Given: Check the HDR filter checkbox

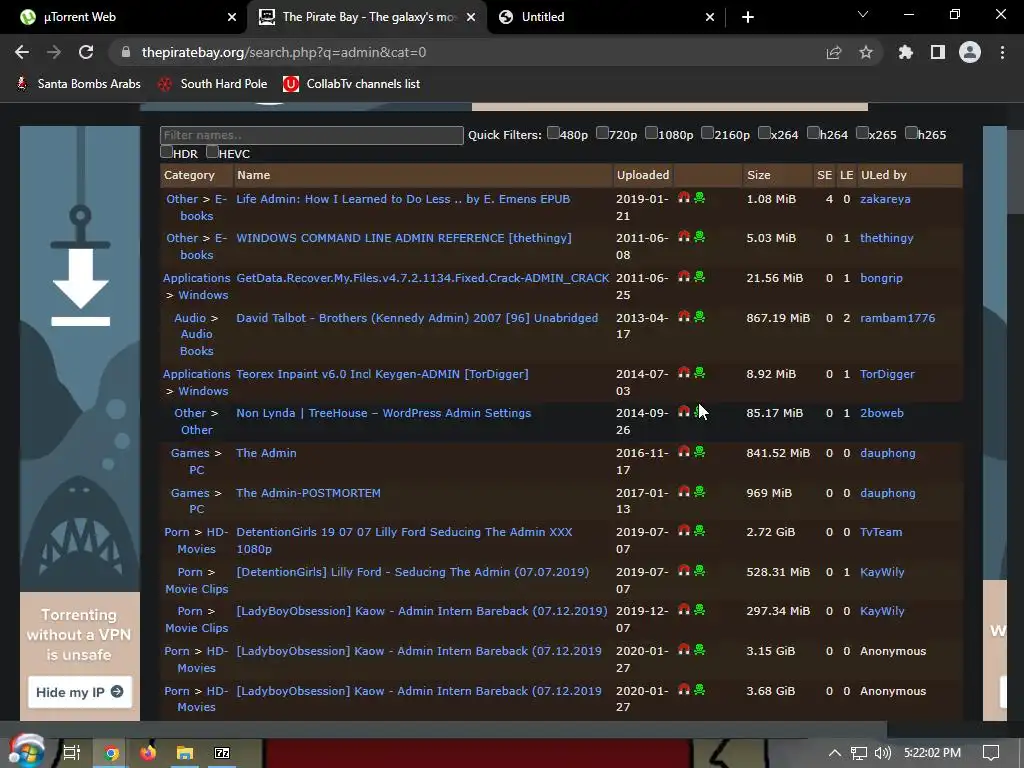Looking at the screenshot, I should [x=167, y=152].
